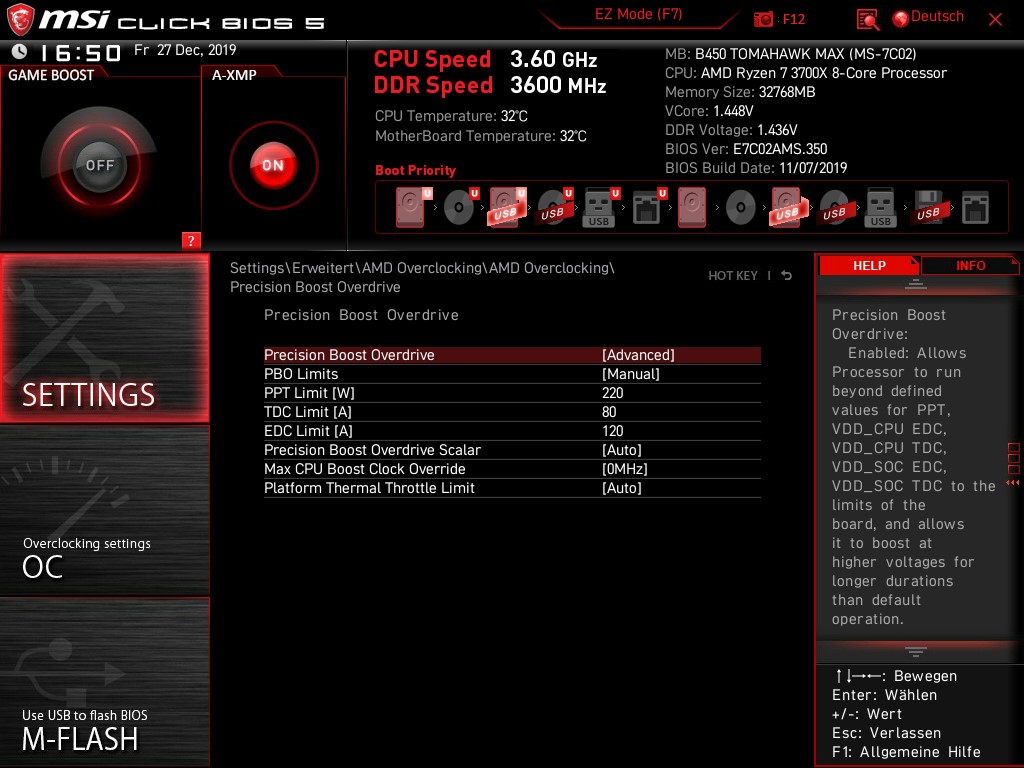The width and height of the screenshot is (1024, 768).
Task: Select the PPT Limit [W] value 220
Action: coord(613,393)
